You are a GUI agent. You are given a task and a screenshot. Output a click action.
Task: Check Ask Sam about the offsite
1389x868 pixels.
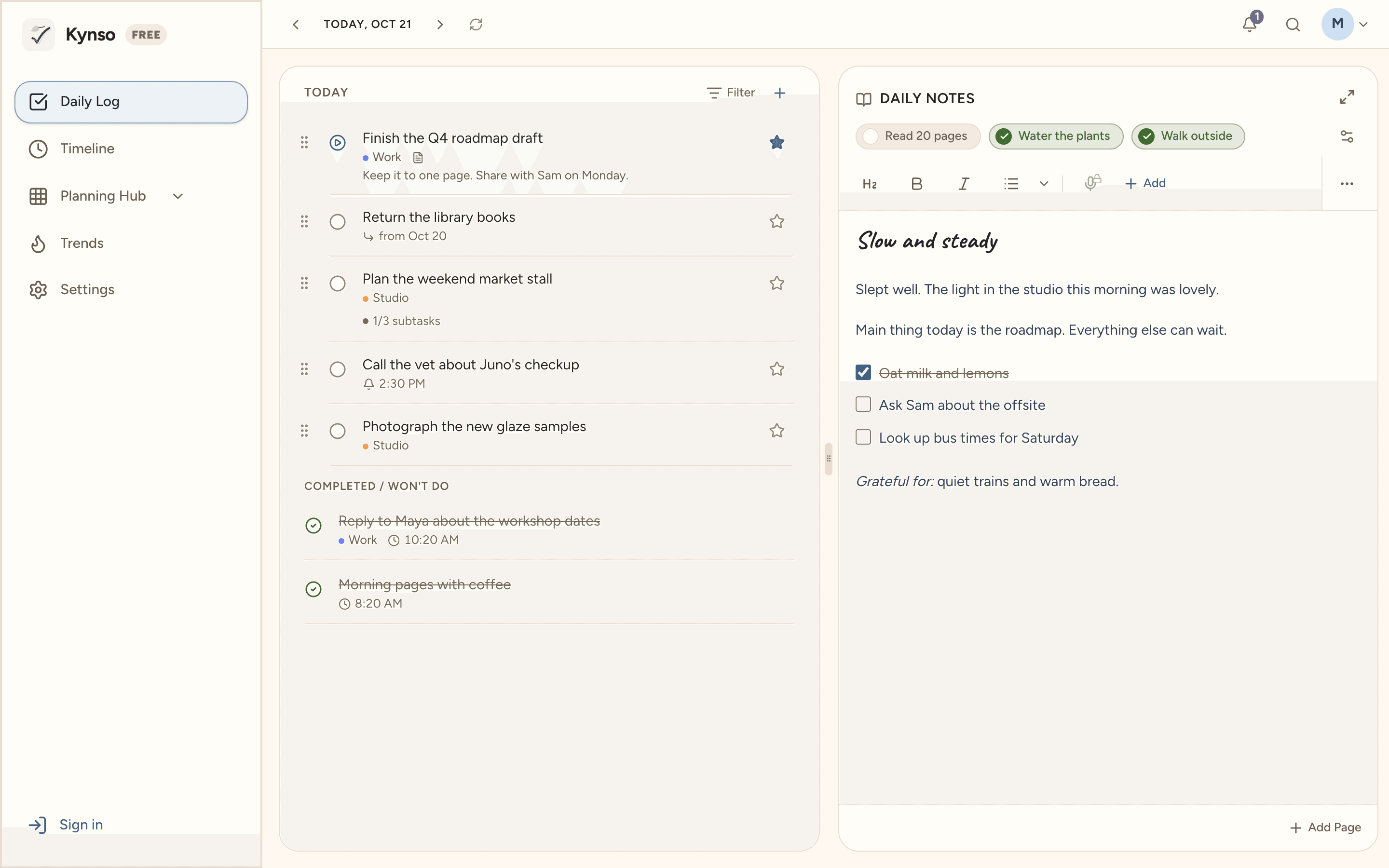[x=863, y=405]
